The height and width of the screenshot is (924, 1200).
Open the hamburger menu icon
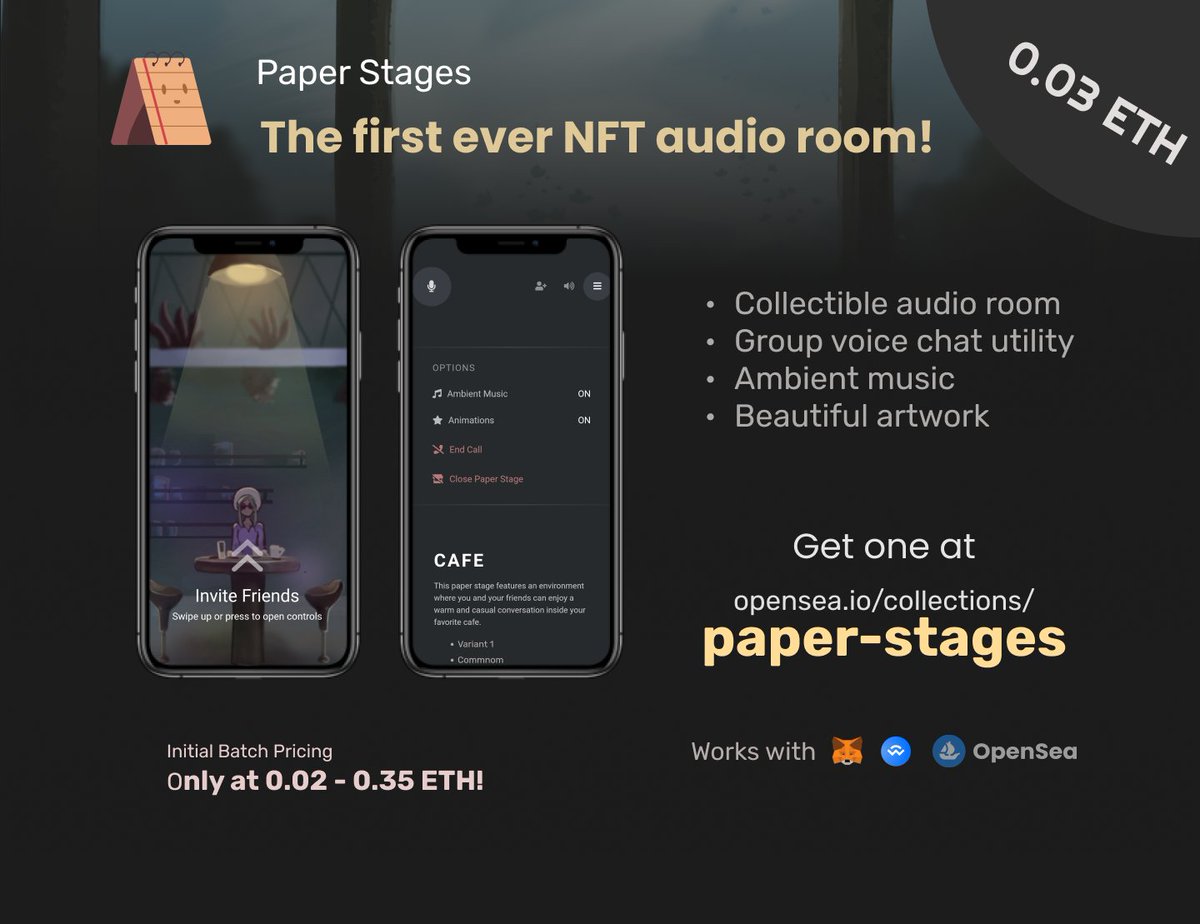[597, 286]
